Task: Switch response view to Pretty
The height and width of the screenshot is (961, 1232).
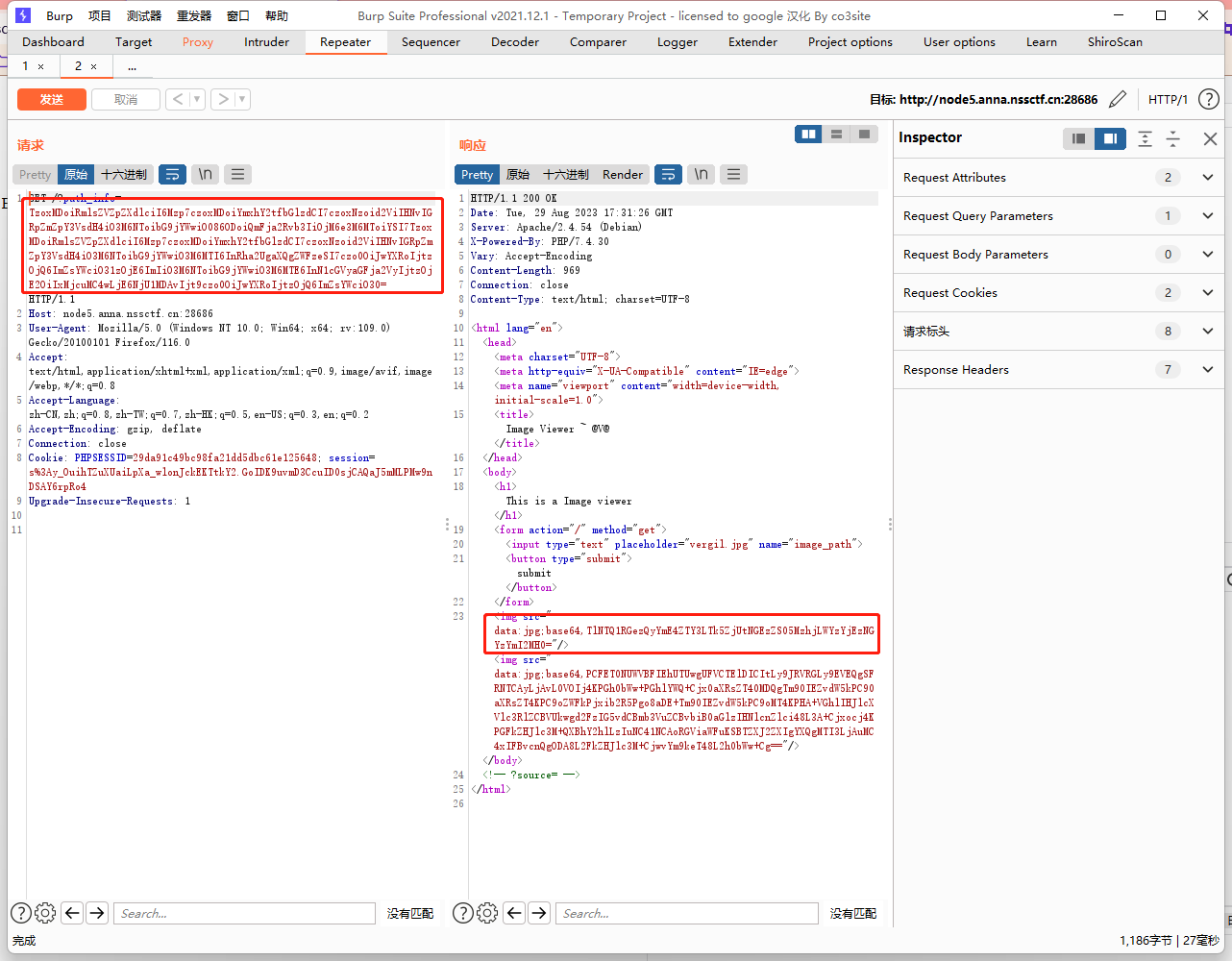Action: tap(477, 174)
